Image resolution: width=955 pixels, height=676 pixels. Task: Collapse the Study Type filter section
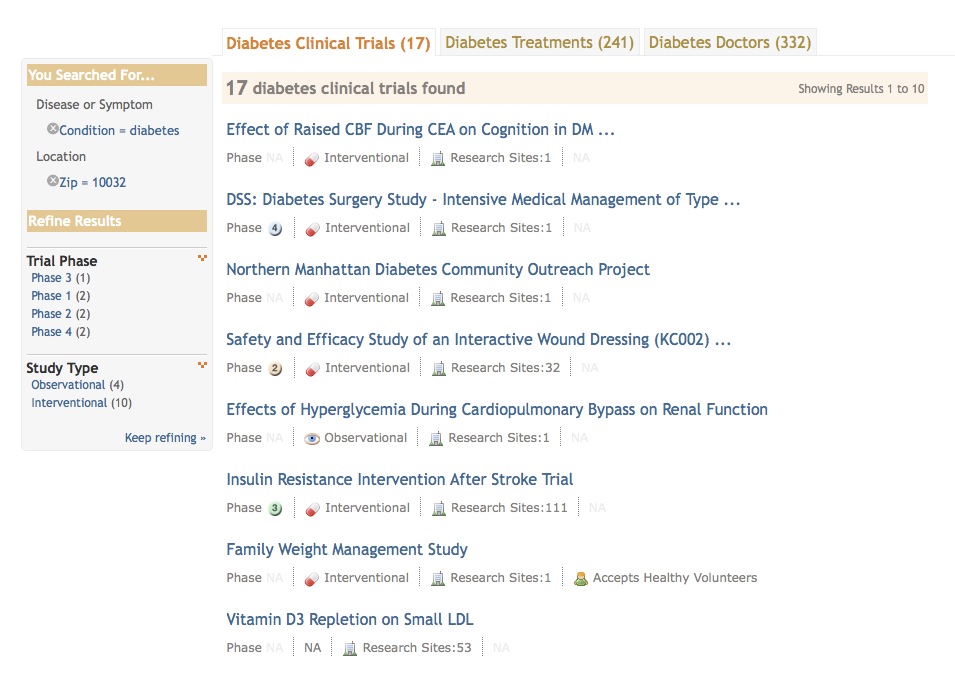pyautogui.click(x=202, y=365)
